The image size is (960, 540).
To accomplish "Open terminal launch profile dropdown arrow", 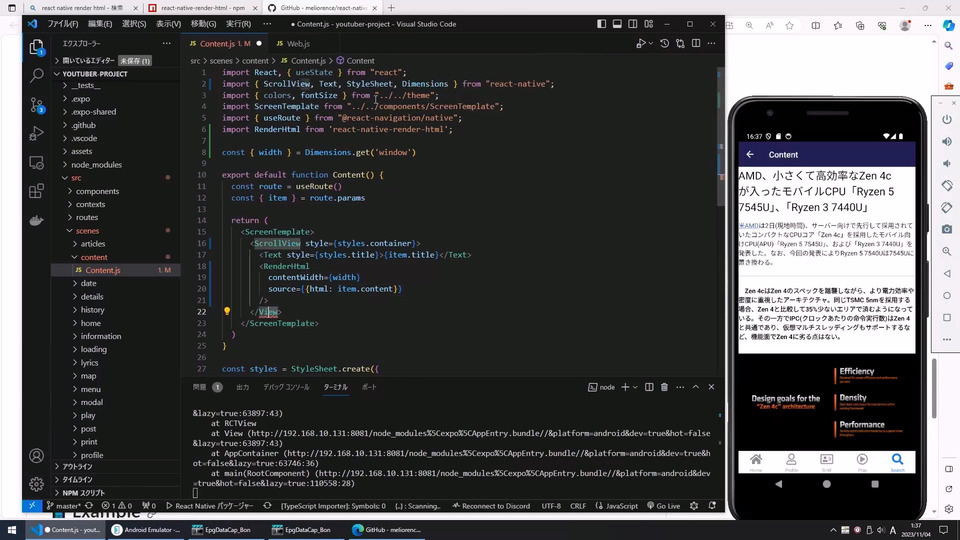I will 635,387.
